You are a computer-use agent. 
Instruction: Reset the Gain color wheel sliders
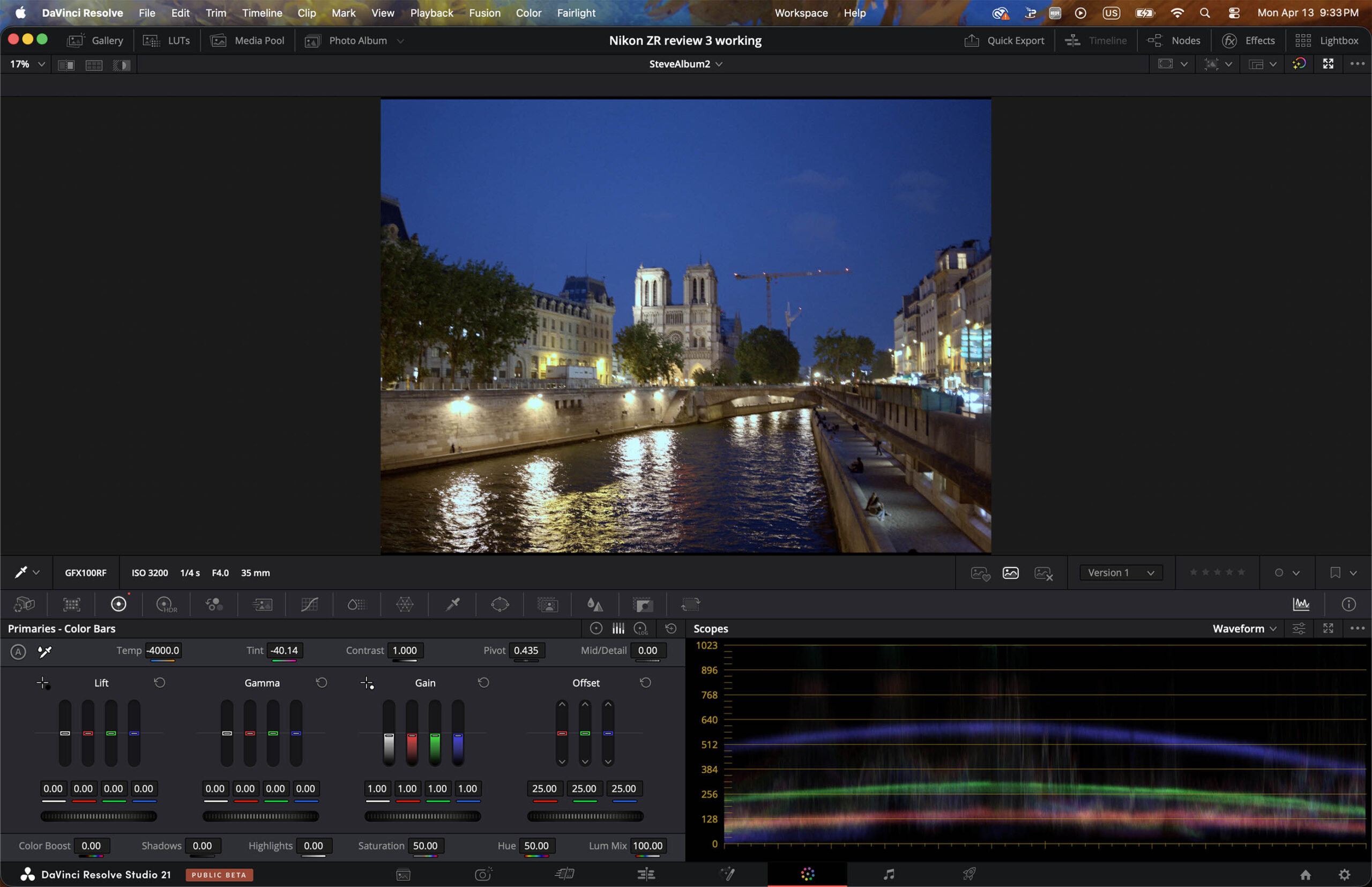click(x=483, y=682)
